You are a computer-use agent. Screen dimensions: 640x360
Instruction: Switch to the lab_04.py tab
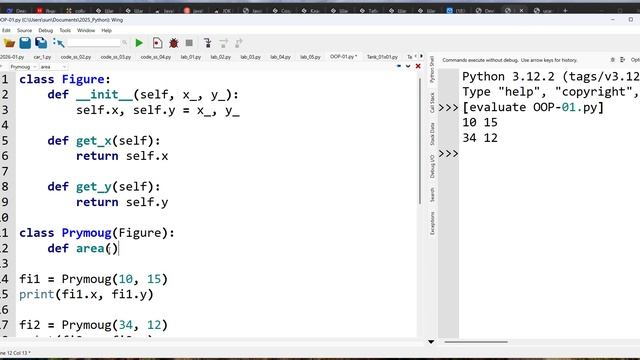(280, 57)
